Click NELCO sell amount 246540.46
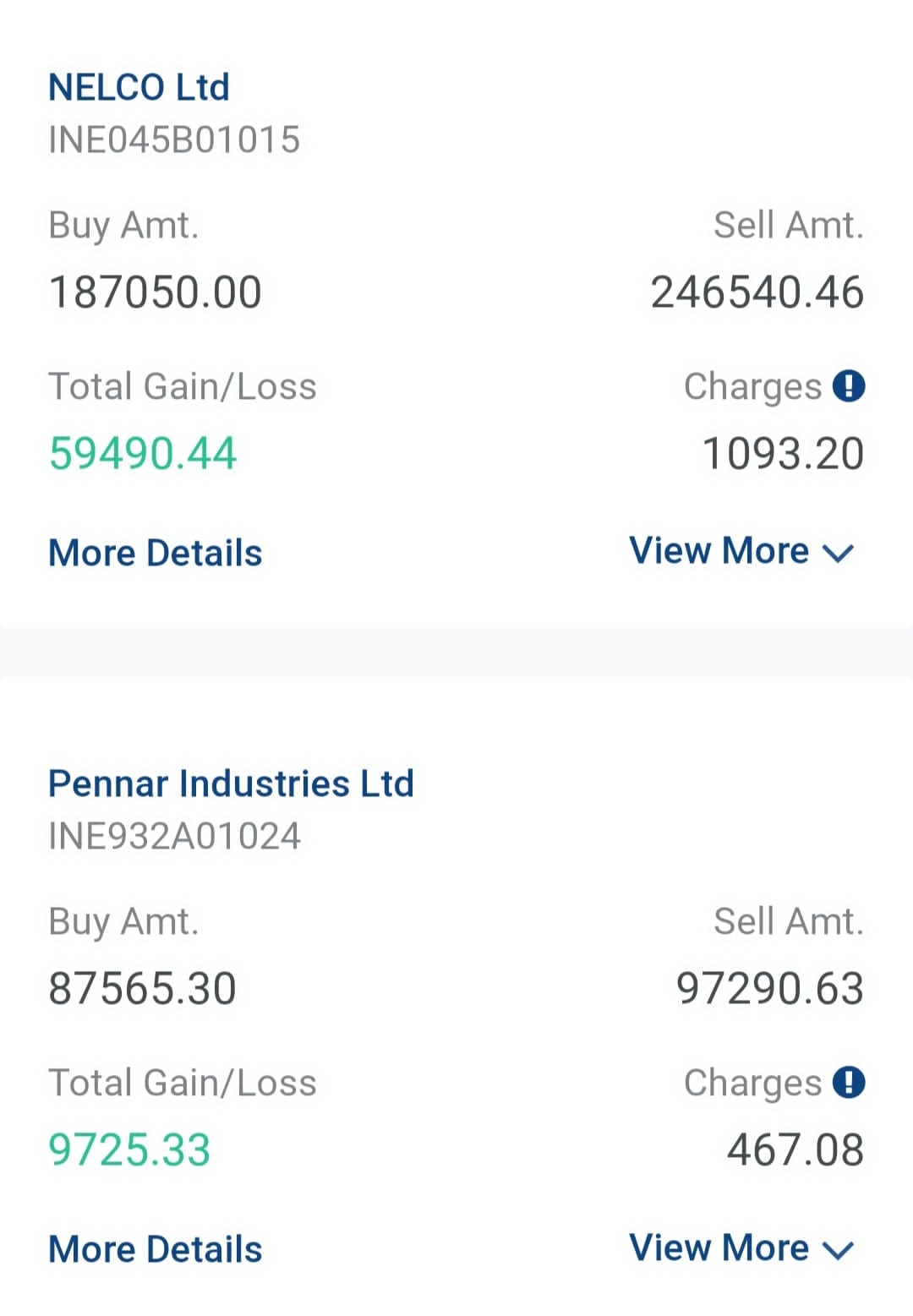Screen dimensions: 913x1316 click(x=757, y=292)
